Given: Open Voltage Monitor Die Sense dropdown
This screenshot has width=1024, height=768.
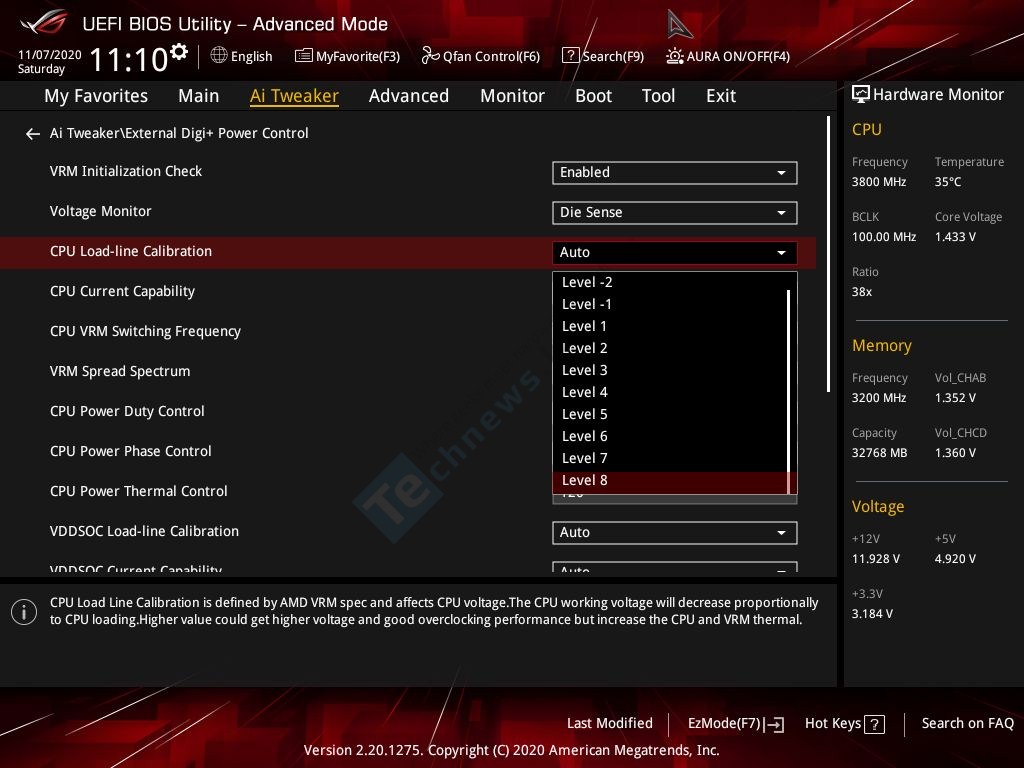Looking at the screenshot, I should [675, 212].
